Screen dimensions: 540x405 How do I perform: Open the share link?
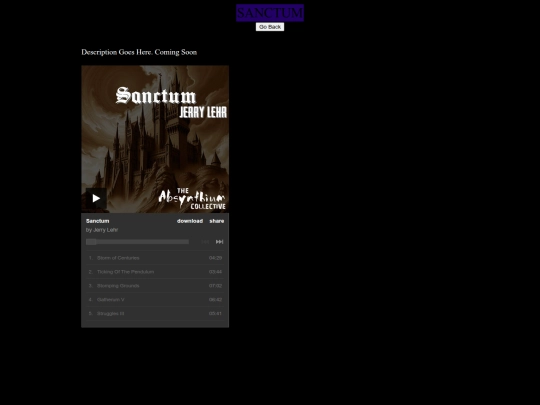coord(217,221)
